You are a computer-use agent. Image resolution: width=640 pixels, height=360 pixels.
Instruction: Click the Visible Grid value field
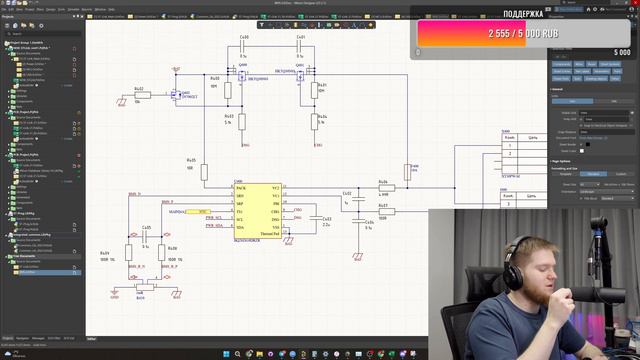pos(604,113)
